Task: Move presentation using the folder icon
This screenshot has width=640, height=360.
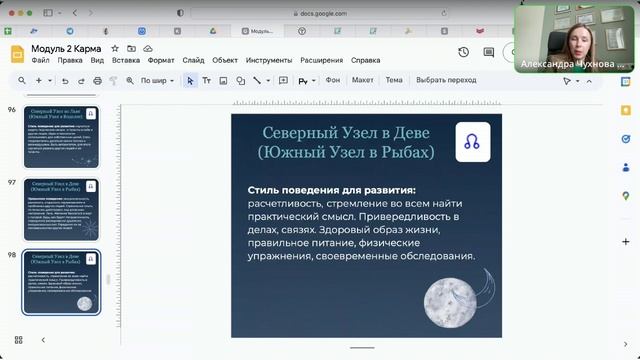Action: [131, 49]
